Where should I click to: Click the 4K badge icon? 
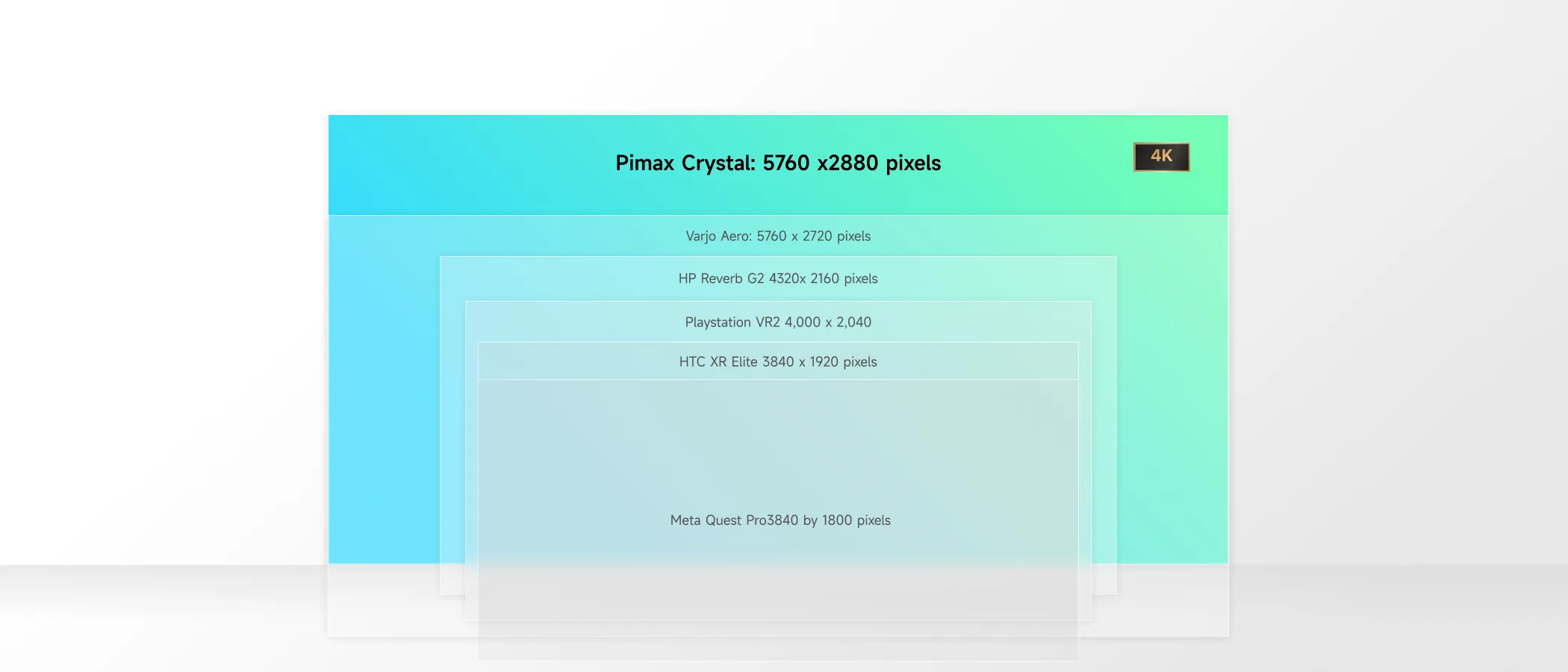[1161, 157]
